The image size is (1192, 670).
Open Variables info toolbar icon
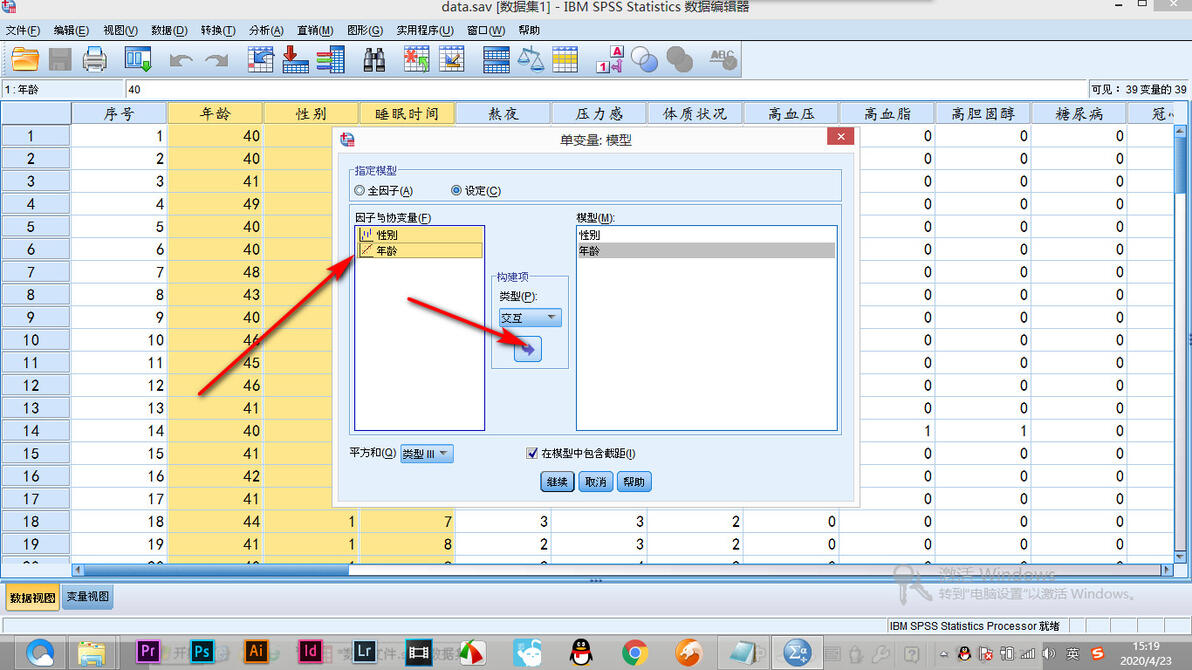(331, 59)
